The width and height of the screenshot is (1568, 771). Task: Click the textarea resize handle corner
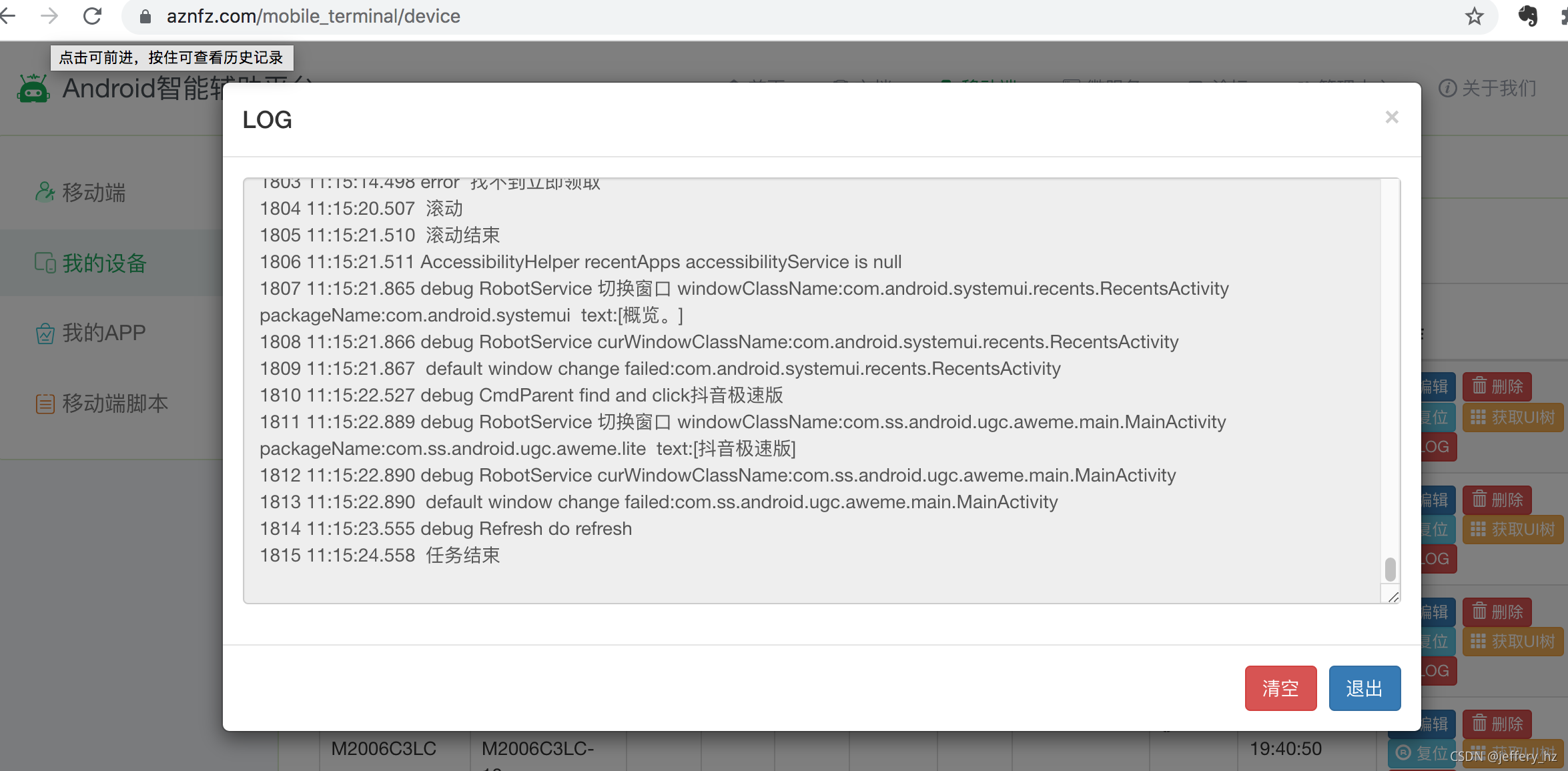click(x=1393, y=597)
